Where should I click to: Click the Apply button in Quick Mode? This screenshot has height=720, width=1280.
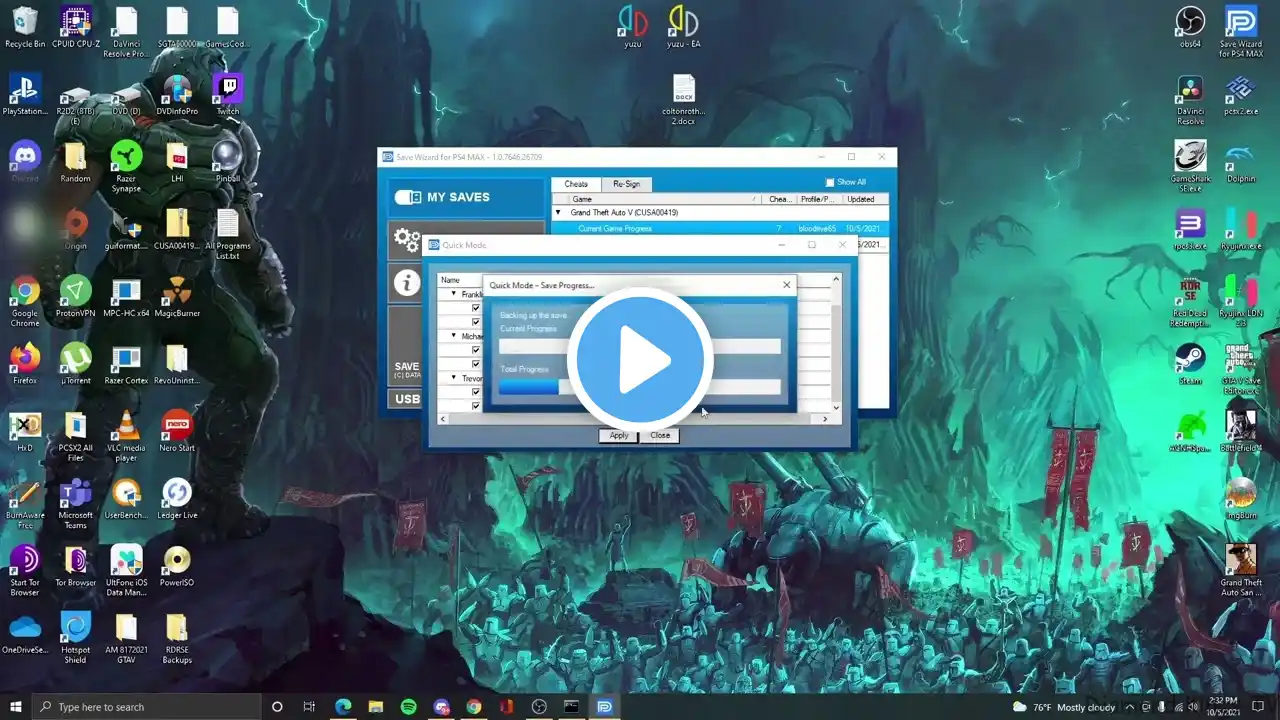click(619, 436)
